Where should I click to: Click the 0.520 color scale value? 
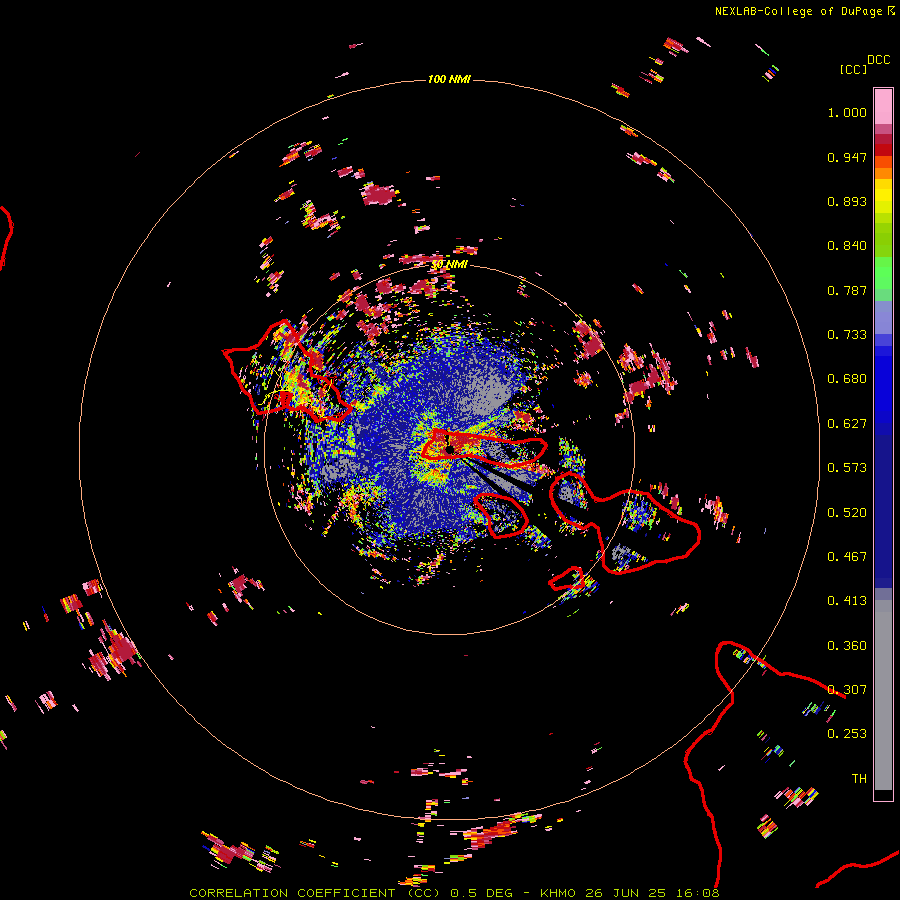coord(847,513)
